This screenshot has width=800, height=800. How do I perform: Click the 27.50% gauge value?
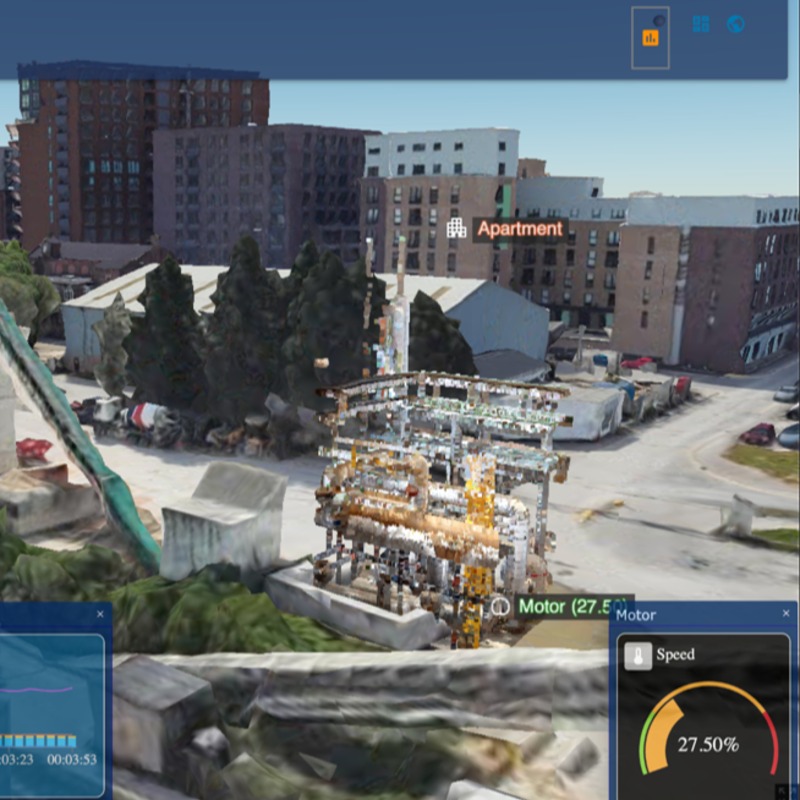click(708, 745)
